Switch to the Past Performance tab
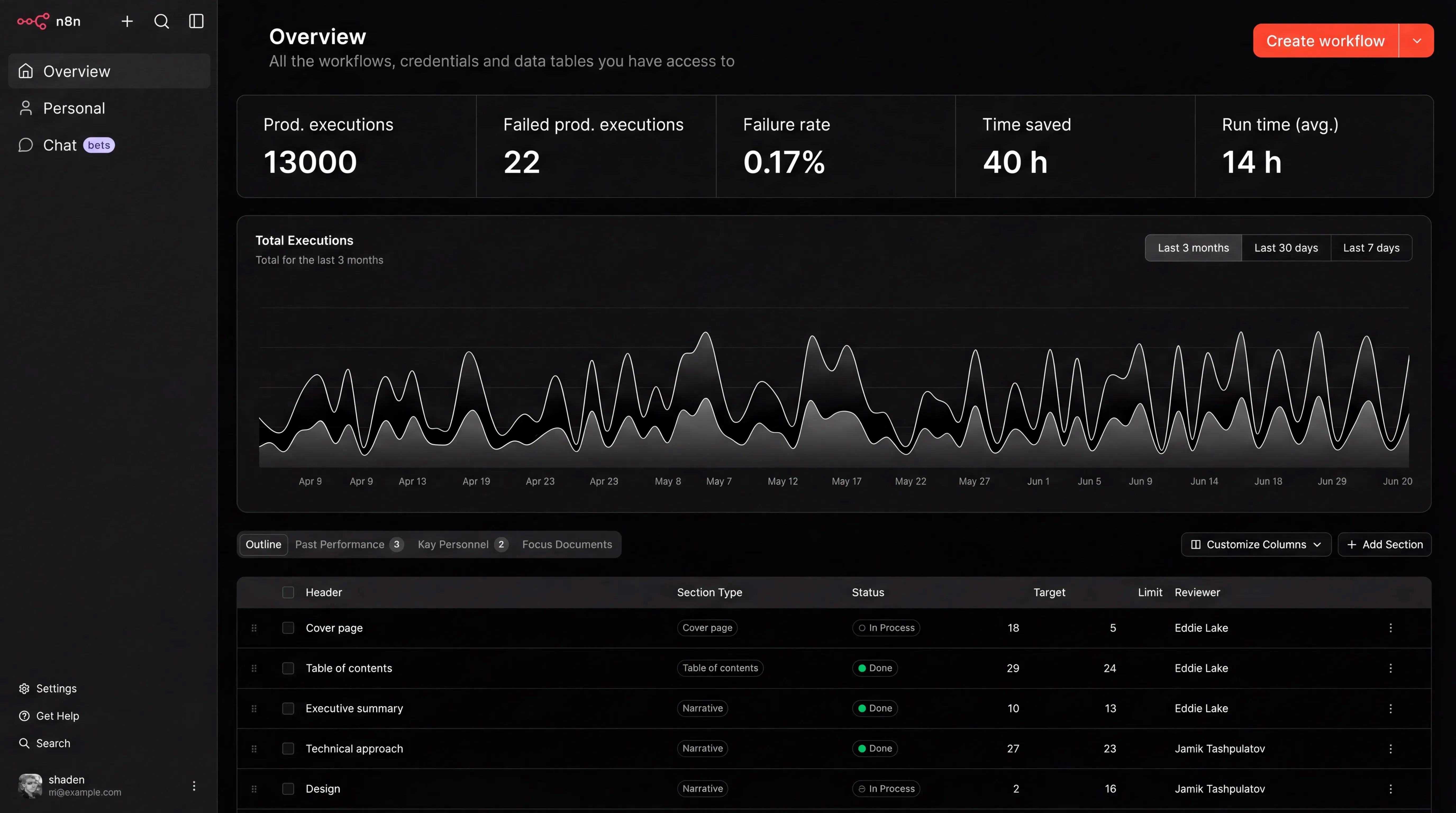The width and height of the screenshot is (1456, 813). [349, 544]
